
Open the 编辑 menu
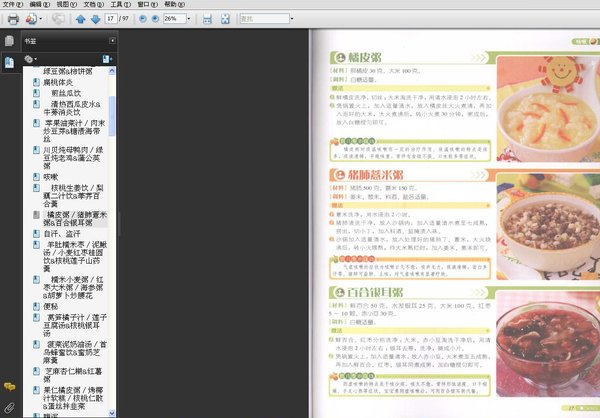click(40, 4)
